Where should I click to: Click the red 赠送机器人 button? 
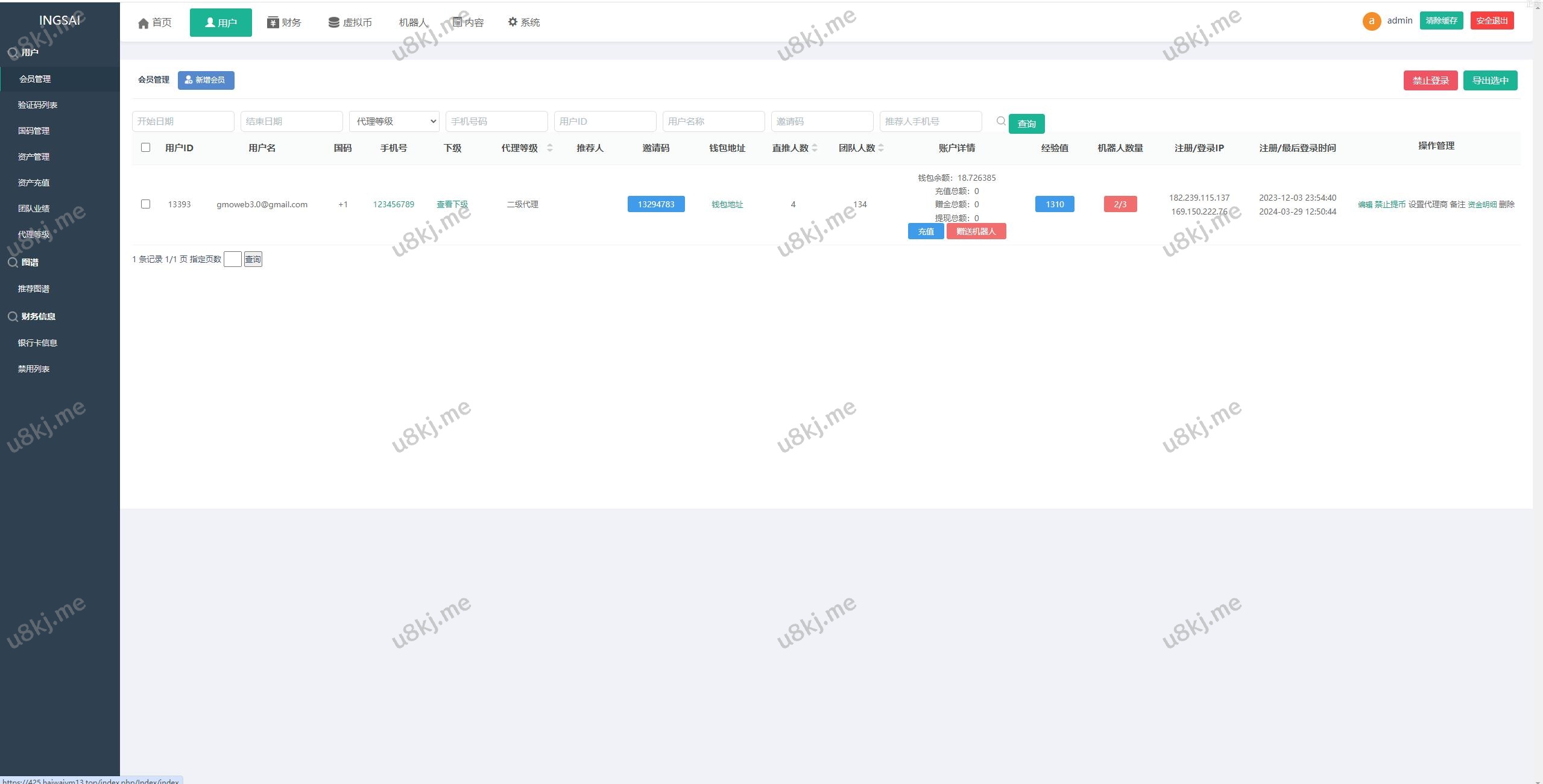coord(976,231)
